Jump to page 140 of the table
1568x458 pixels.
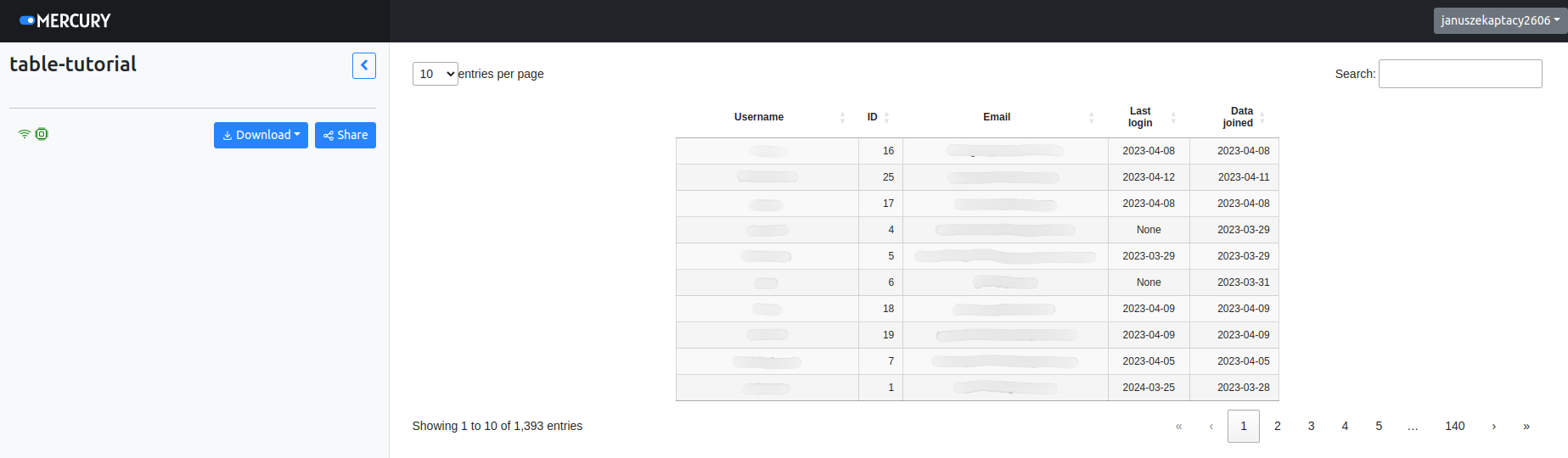[x=1454, y=426]
